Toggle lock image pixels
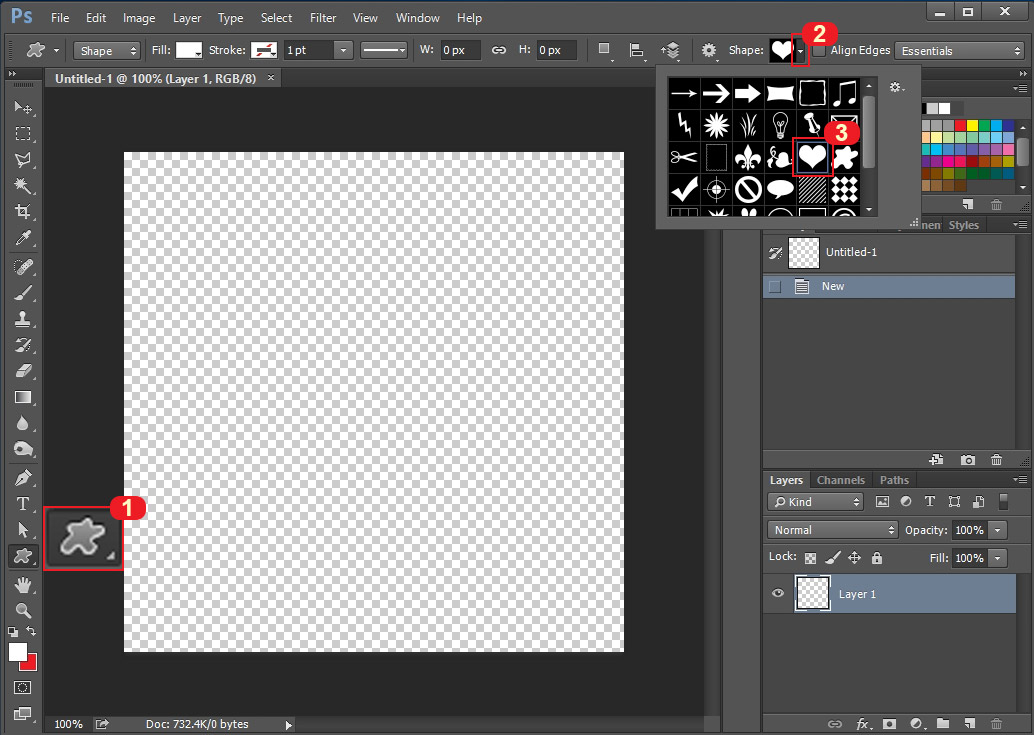1034x735 pixels. (x=833, y=558)
